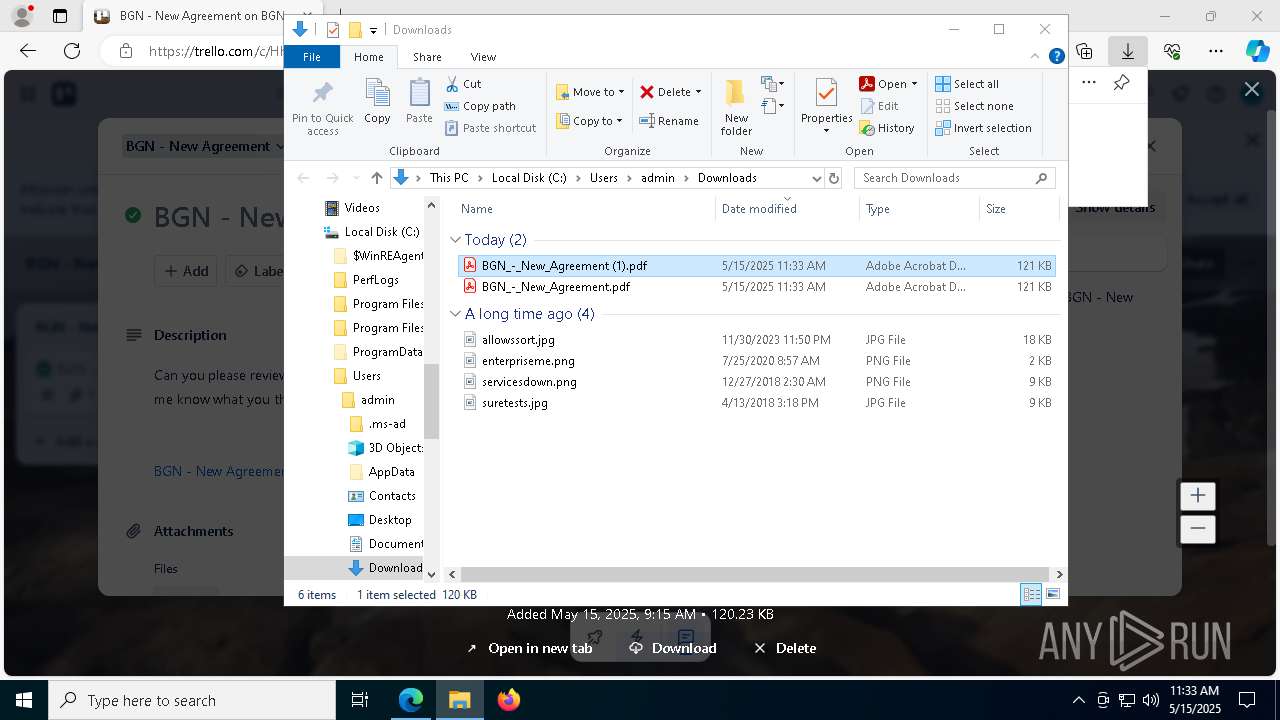Open Copy to dropdown
This screenshot has width=1280, height=720.
(589, 121)
